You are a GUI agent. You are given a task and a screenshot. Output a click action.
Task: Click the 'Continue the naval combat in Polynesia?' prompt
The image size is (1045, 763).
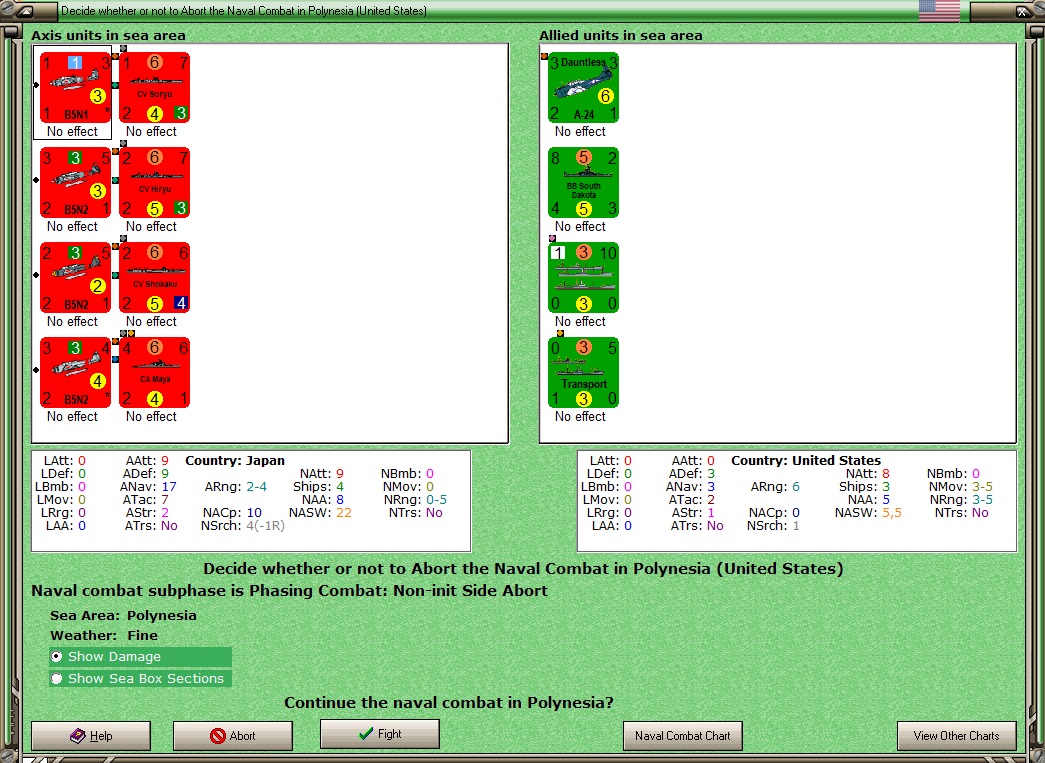[x=449, y=702]
